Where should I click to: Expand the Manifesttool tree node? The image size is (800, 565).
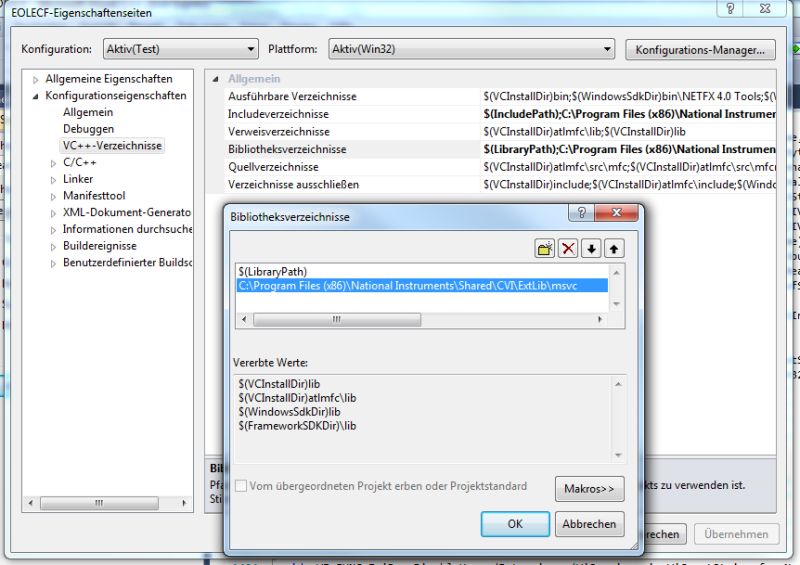(x=53, y=196)
